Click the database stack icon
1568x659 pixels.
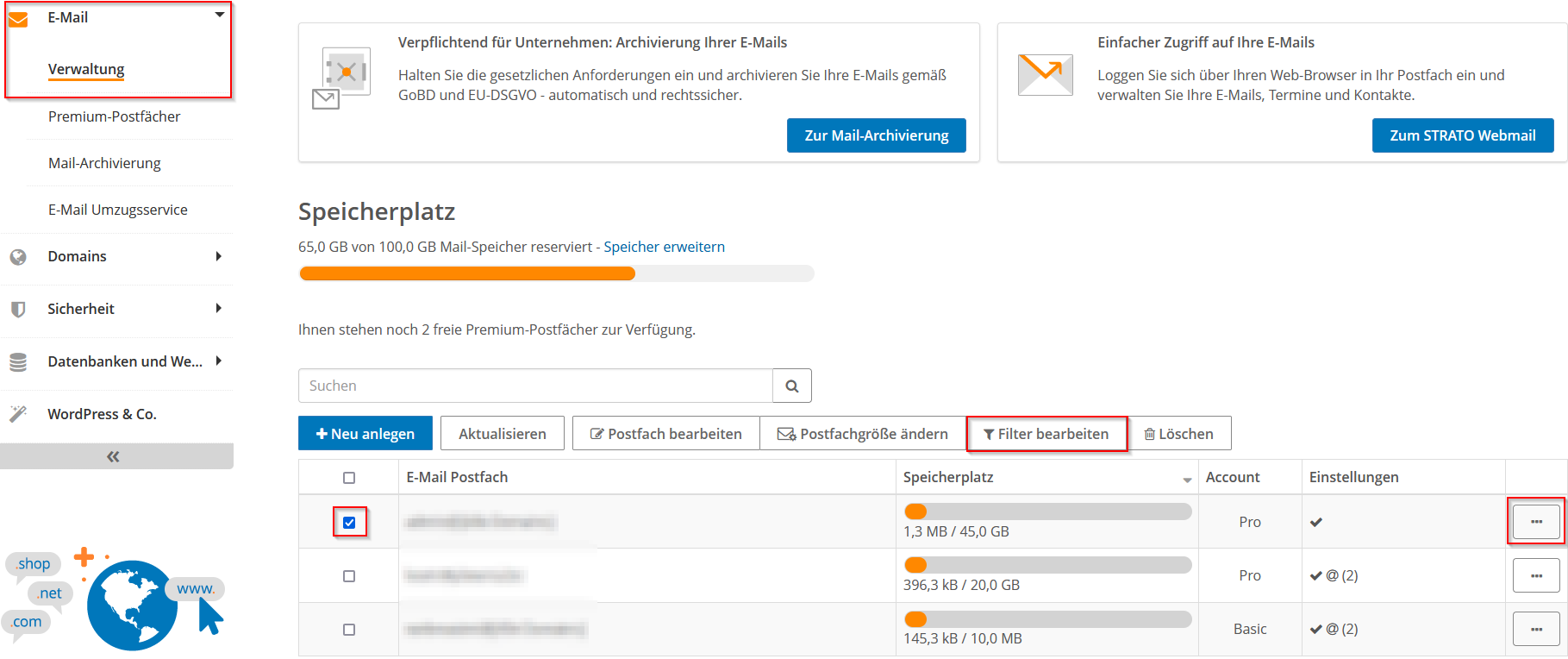(18, 362)
